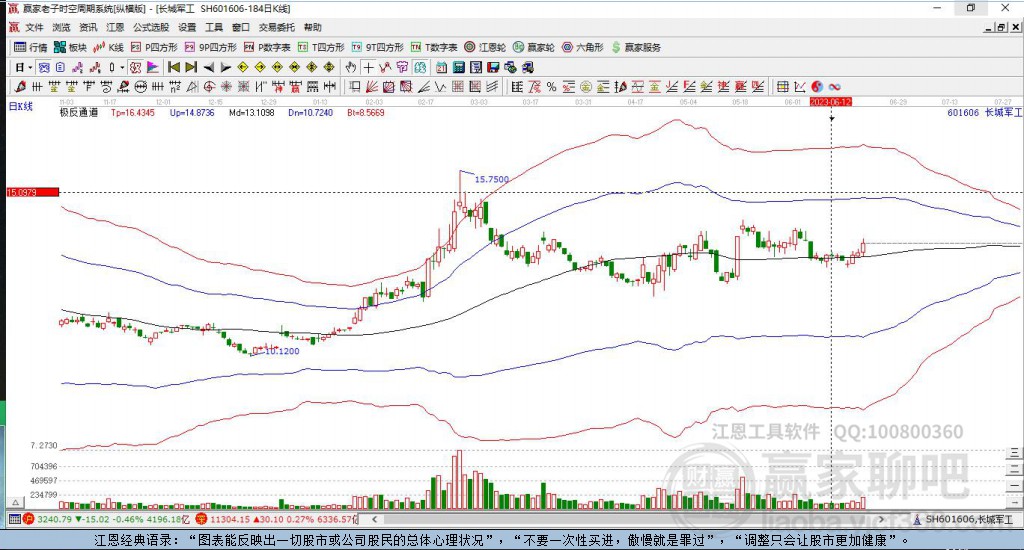Open the P四方形 tool
Screen dimensions: 1024x550
(154, 47)
